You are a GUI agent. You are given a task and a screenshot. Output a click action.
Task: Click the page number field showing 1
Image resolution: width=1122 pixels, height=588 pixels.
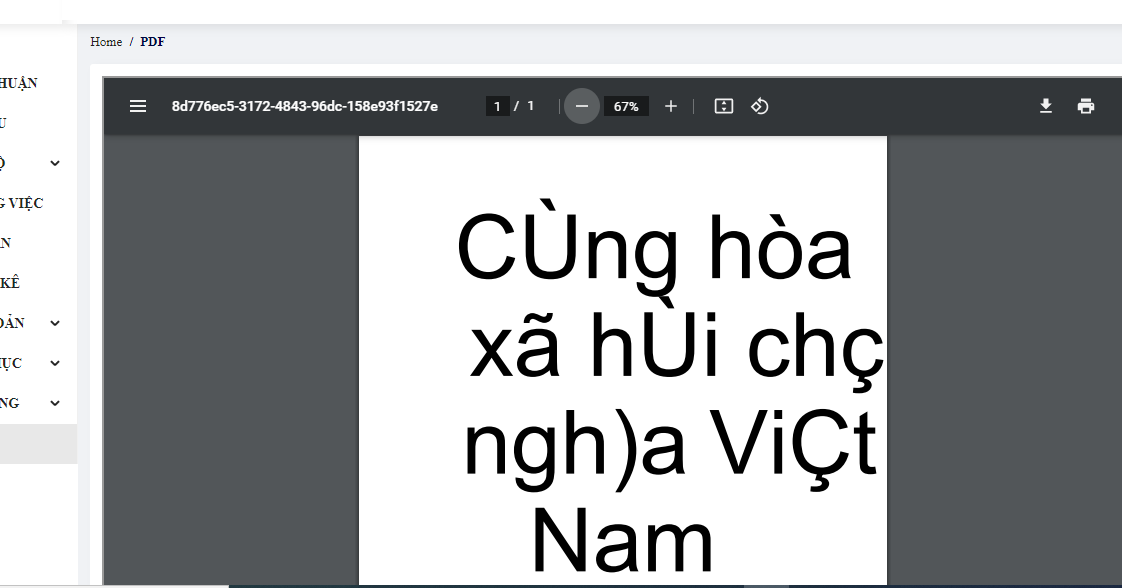[497, 106]
